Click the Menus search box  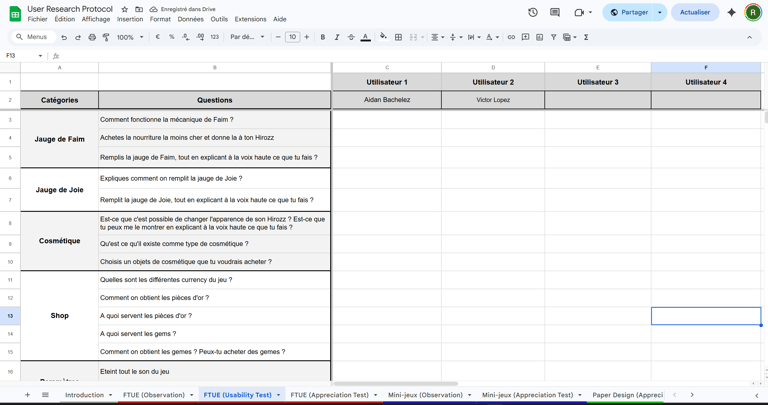coord(33,37)
